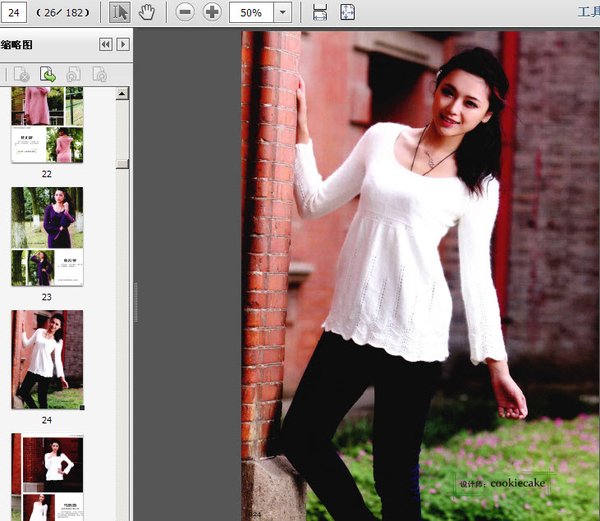Open the Tools panel at top right
The width and height of the screenshot is (600, 521).
[588, 12]
